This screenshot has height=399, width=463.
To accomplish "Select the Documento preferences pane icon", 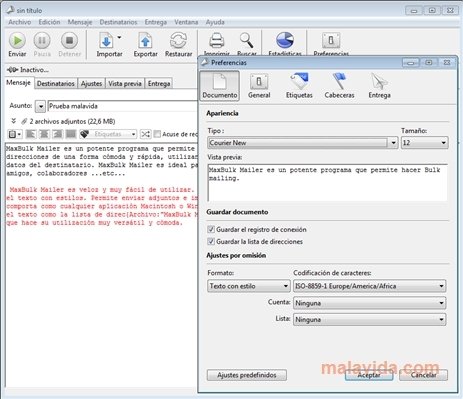I will click(220, 85).
